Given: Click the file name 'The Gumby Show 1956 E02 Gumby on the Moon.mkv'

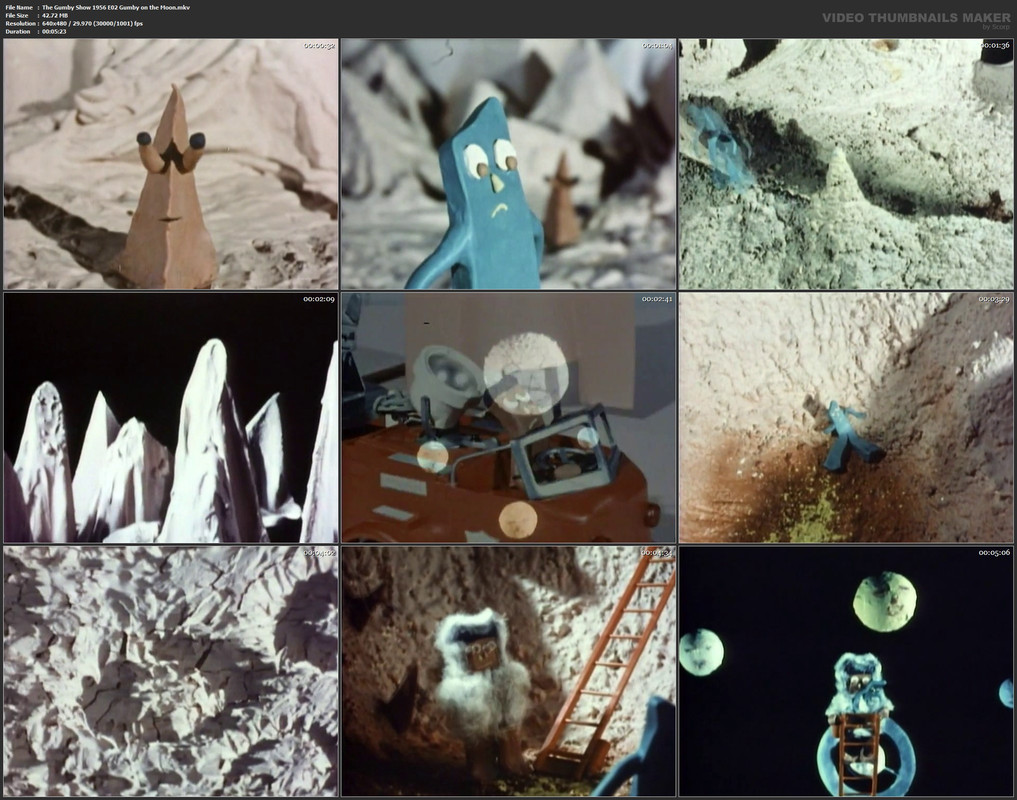Looking at the screenshot, I should pyautogui.click(x=116, y=7).
